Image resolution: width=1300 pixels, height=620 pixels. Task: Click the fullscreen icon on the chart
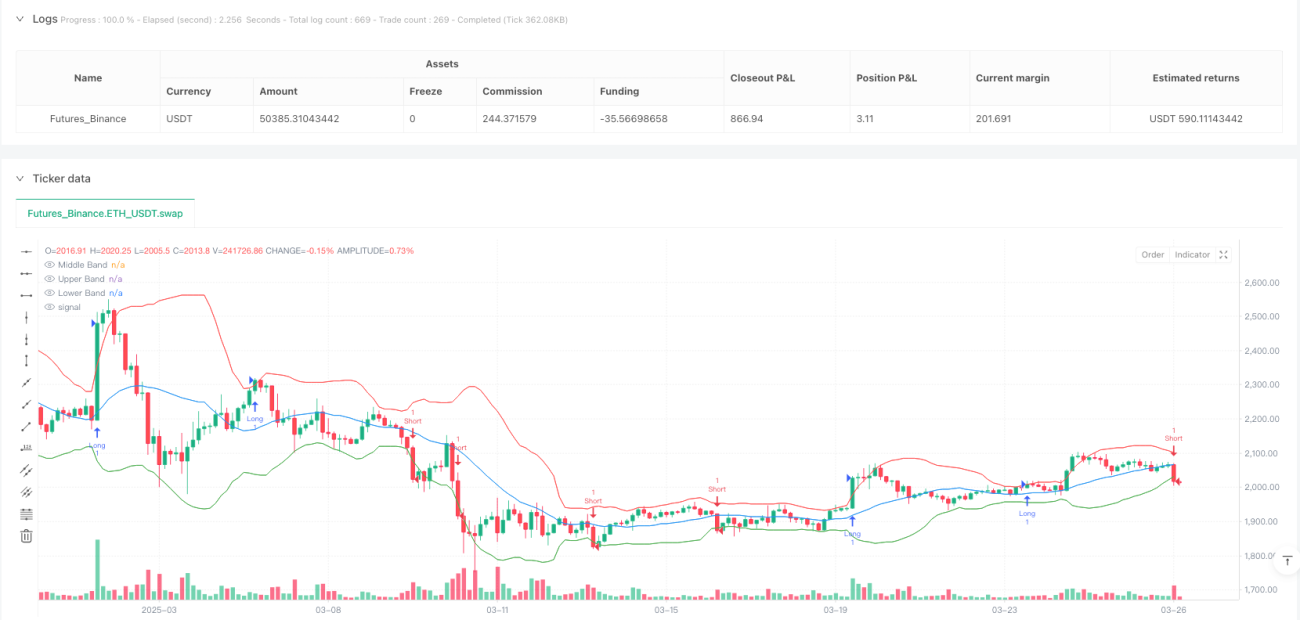tap(1223, 255)
